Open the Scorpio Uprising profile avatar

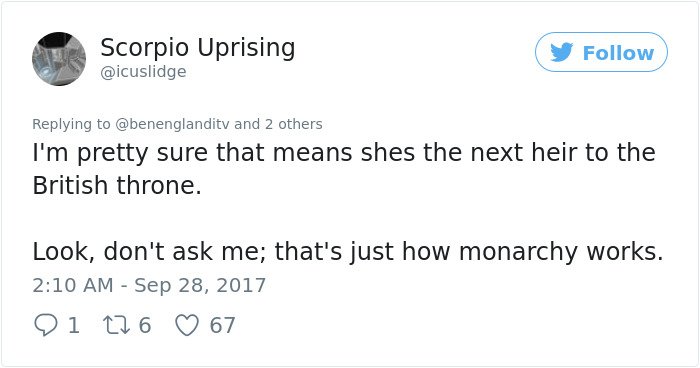59,59
